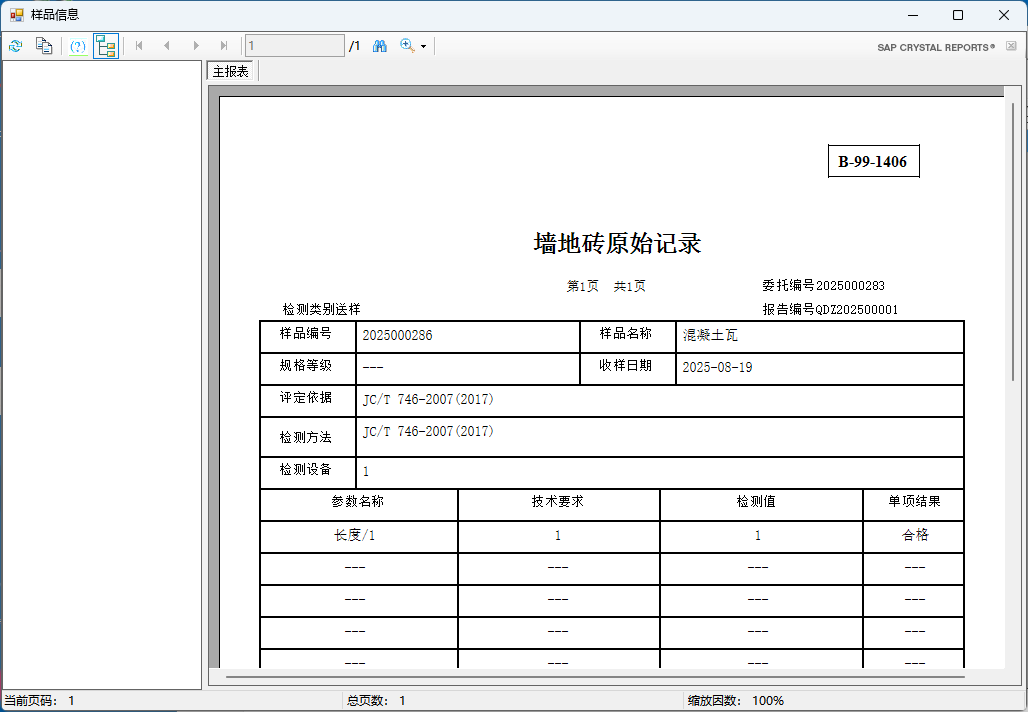1028x712 pixels.
Task: Toggle the parameter panel (?) button
Action: click(77, 46)
